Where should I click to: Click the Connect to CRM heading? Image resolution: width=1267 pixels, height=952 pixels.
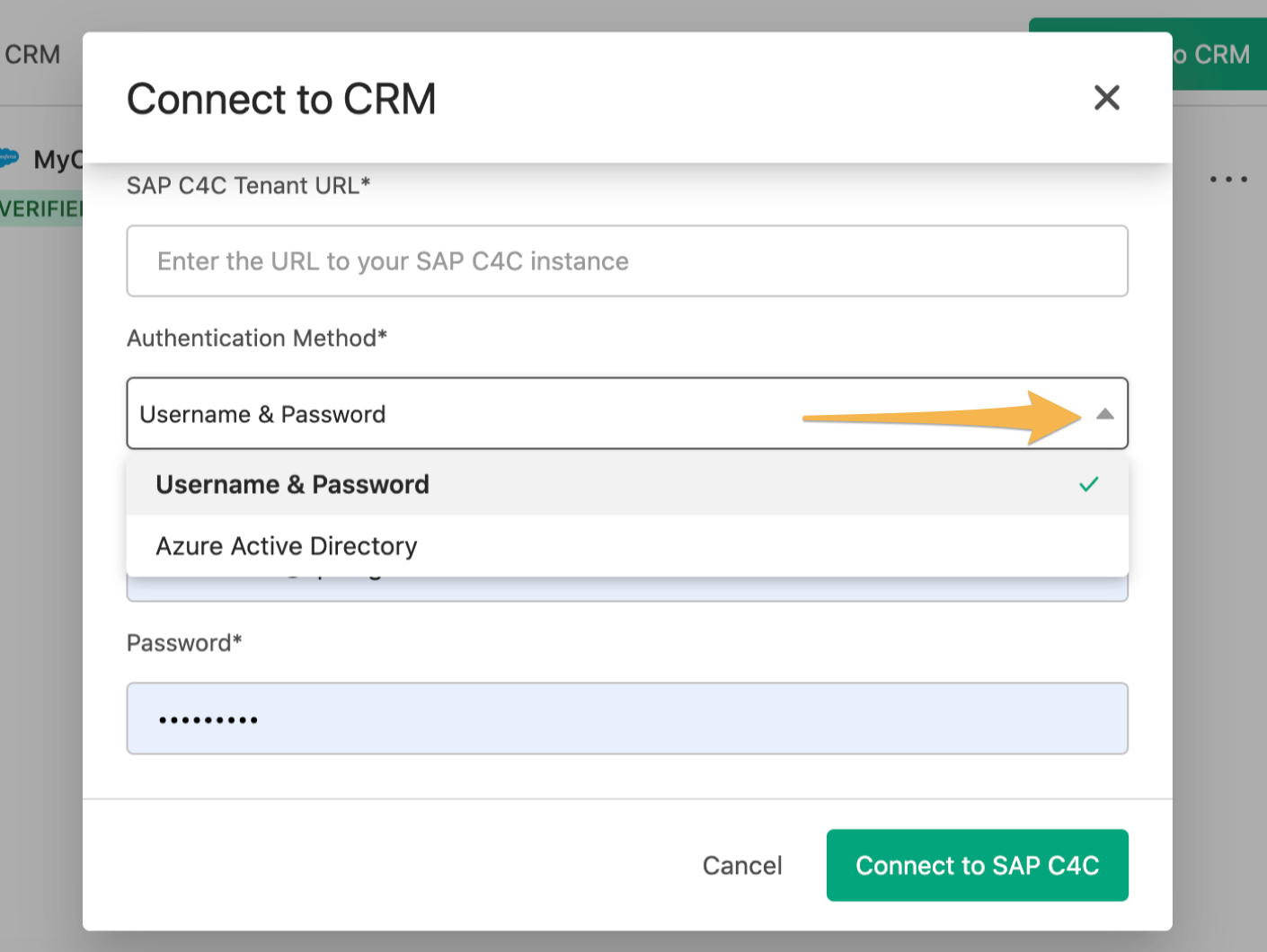[x=281, y=99]
